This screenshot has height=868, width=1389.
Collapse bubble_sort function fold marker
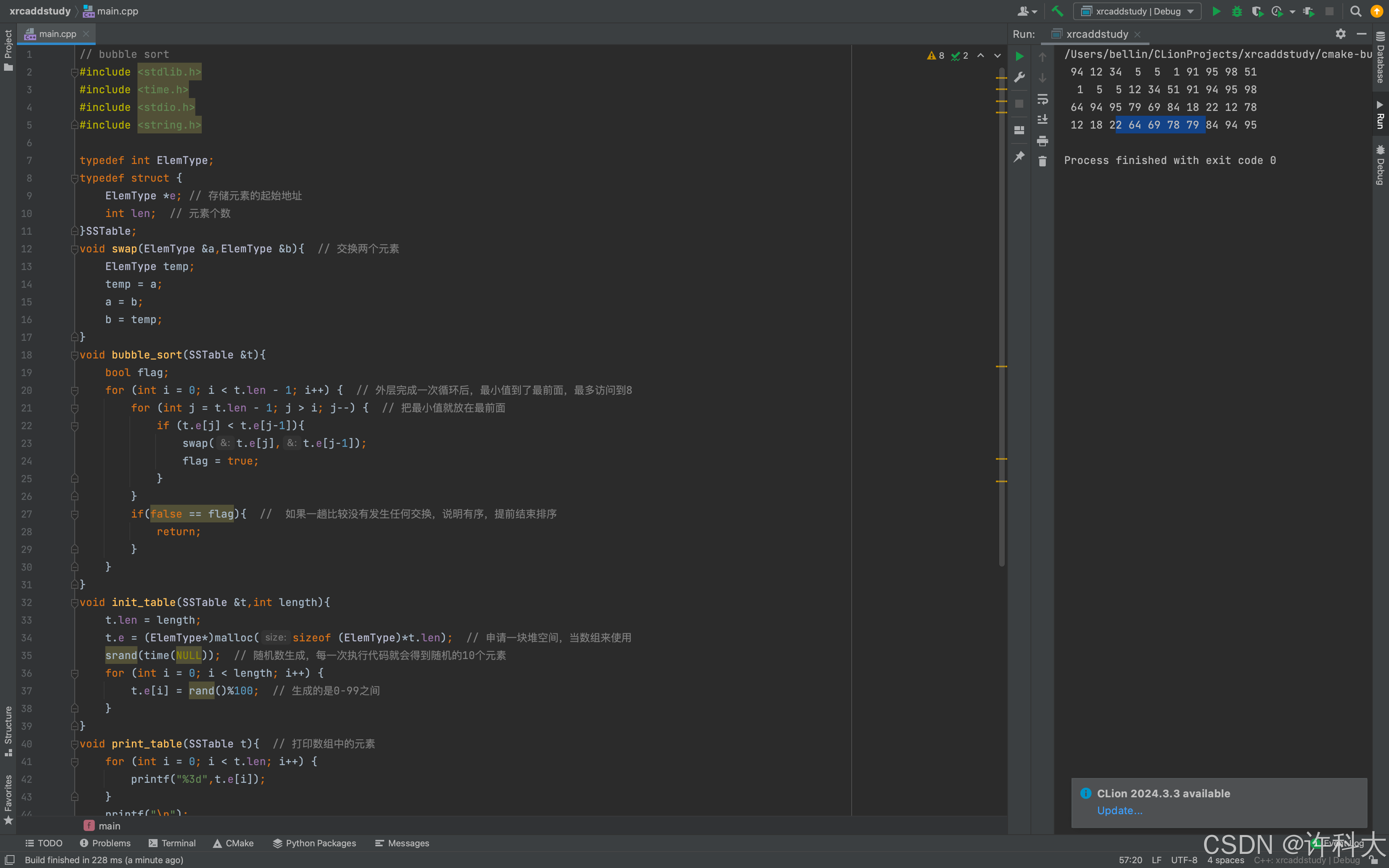(75, 355)
